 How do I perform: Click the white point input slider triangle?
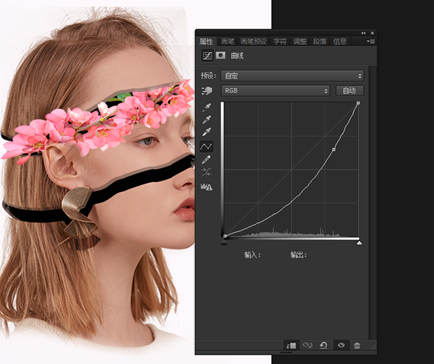(359, 243)
